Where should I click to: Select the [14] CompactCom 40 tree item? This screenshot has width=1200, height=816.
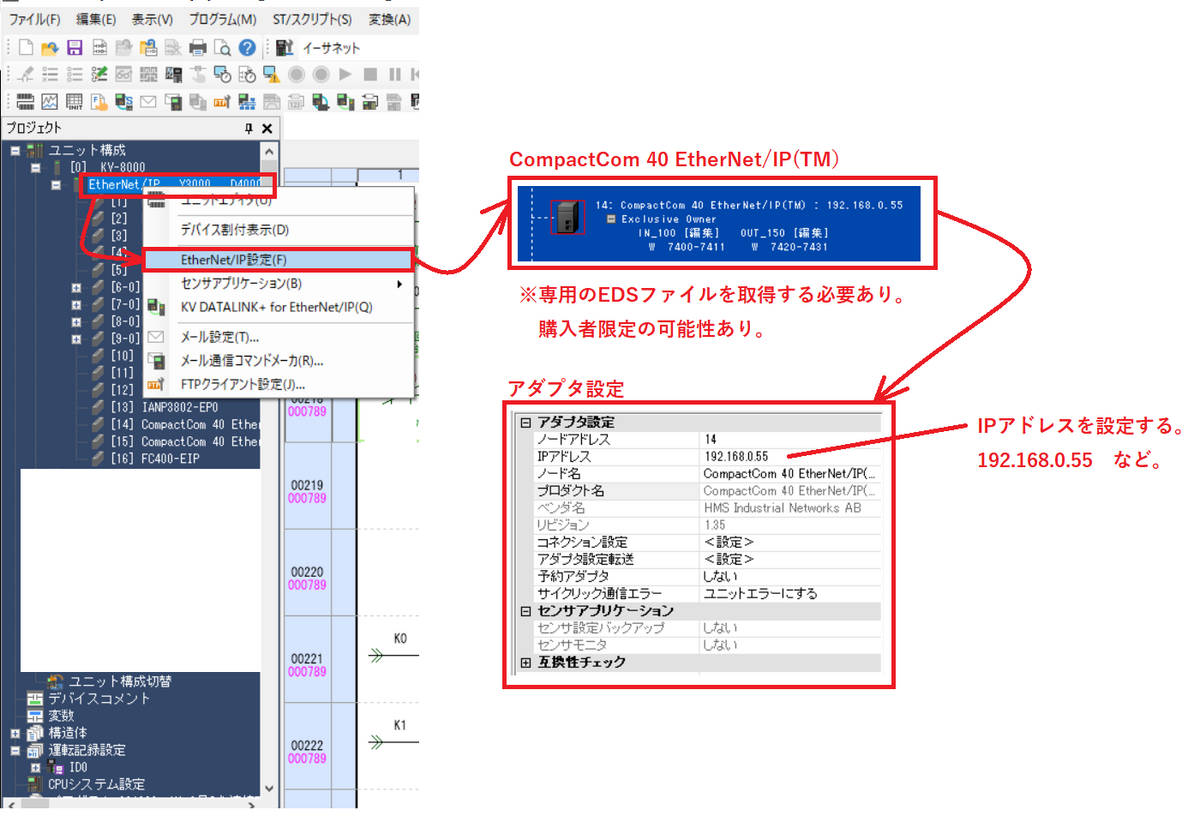186,424
